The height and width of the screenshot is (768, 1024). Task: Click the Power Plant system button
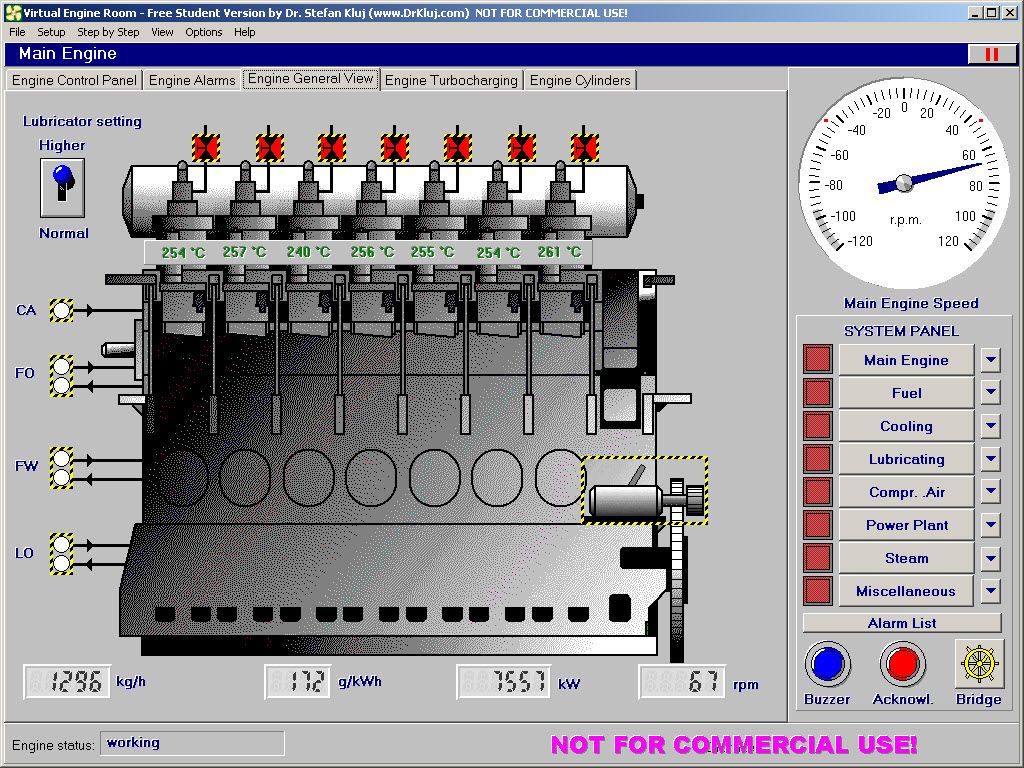[x=906, y=525]
